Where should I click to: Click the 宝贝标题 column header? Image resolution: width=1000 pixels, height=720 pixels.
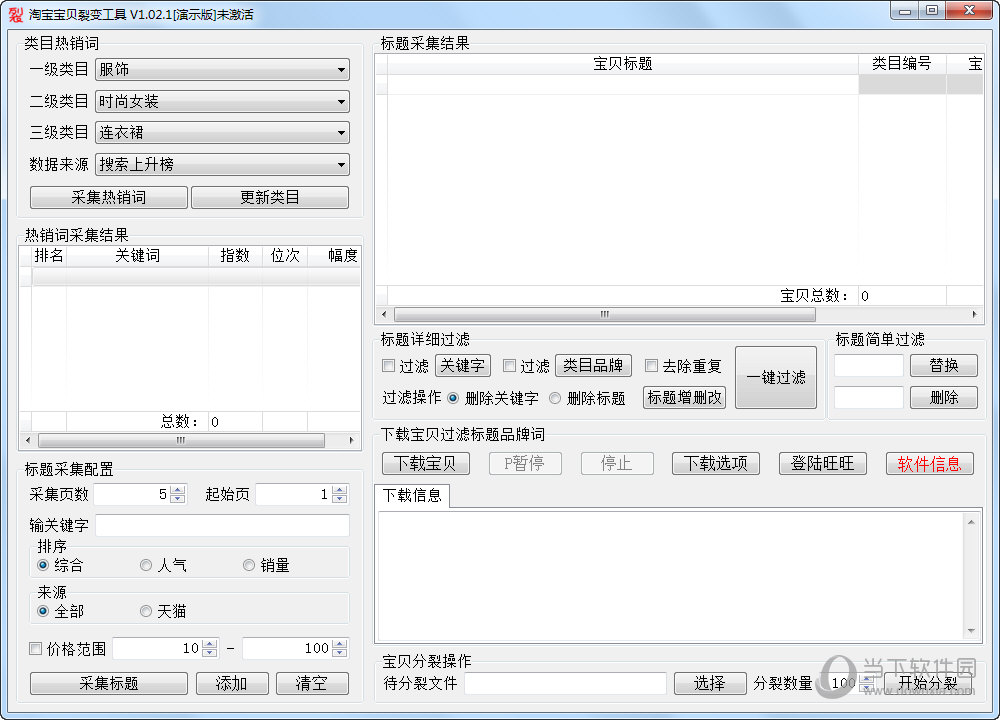click(622, 64)
